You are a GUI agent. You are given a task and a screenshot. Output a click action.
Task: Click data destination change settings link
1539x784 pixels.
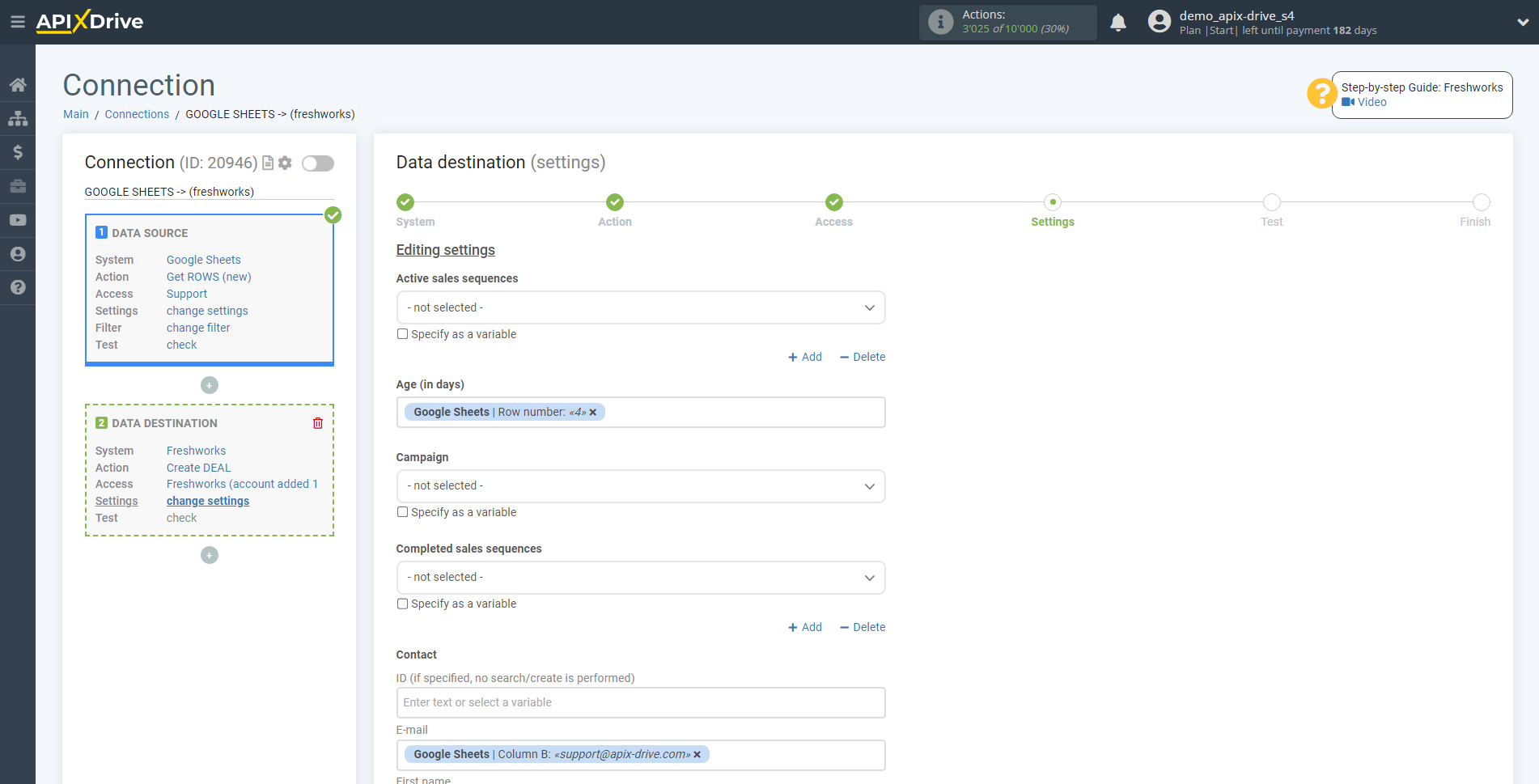tap(208, 501)
